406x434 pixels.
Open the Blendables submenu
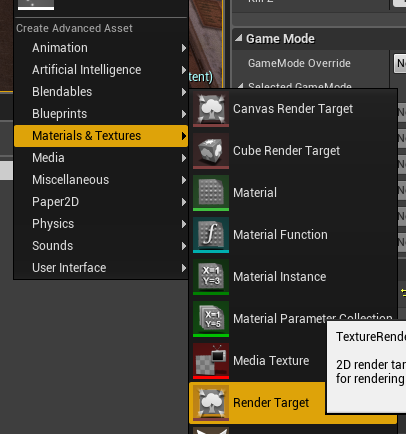pos(101,92)
